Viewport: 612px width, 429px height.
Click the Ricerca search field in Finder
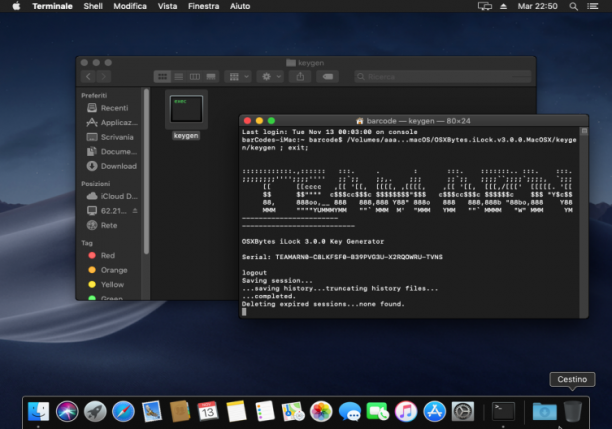443,77
